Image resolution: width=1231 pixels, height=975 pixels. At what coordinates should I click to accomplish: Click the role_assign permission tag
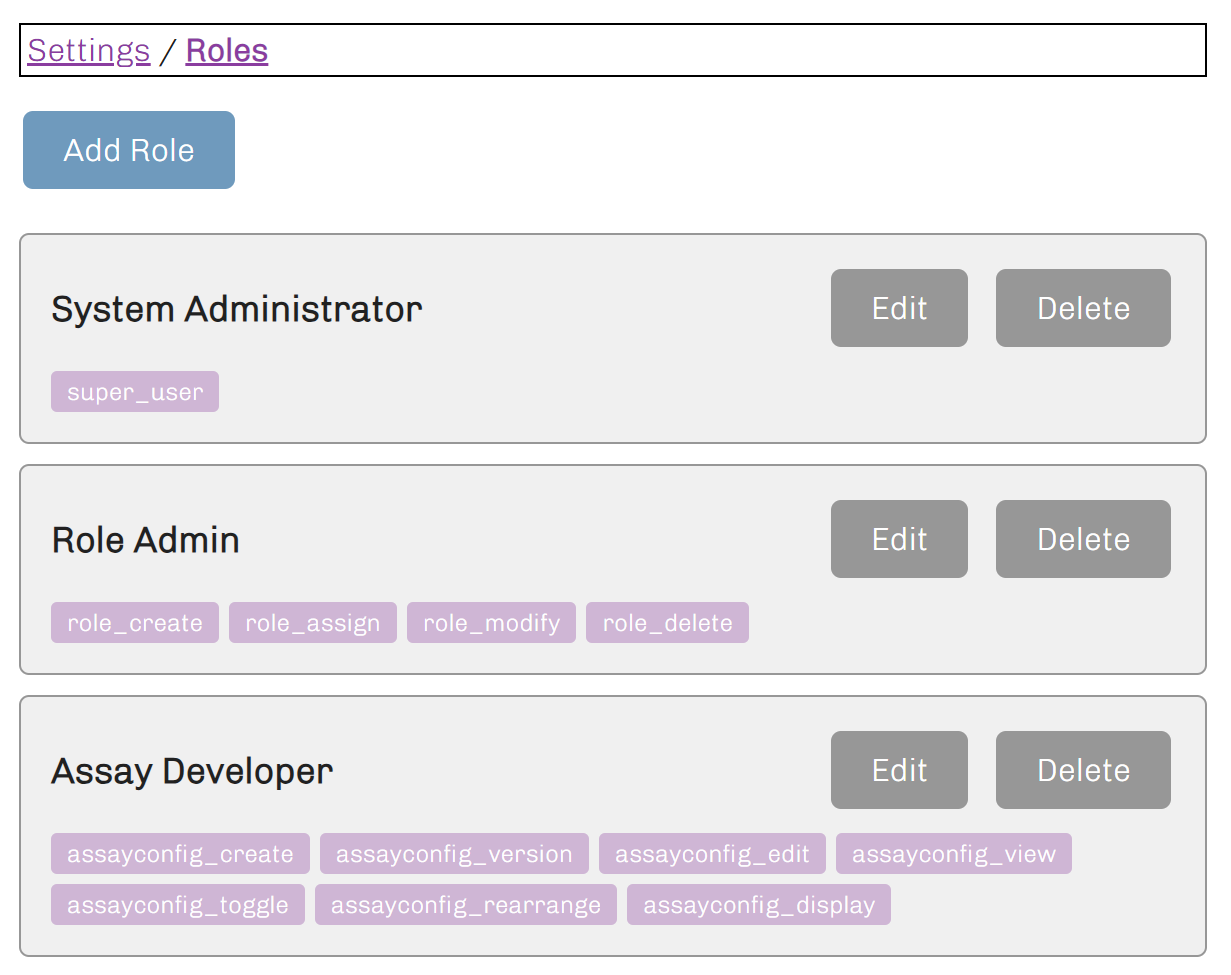[313, 623]
